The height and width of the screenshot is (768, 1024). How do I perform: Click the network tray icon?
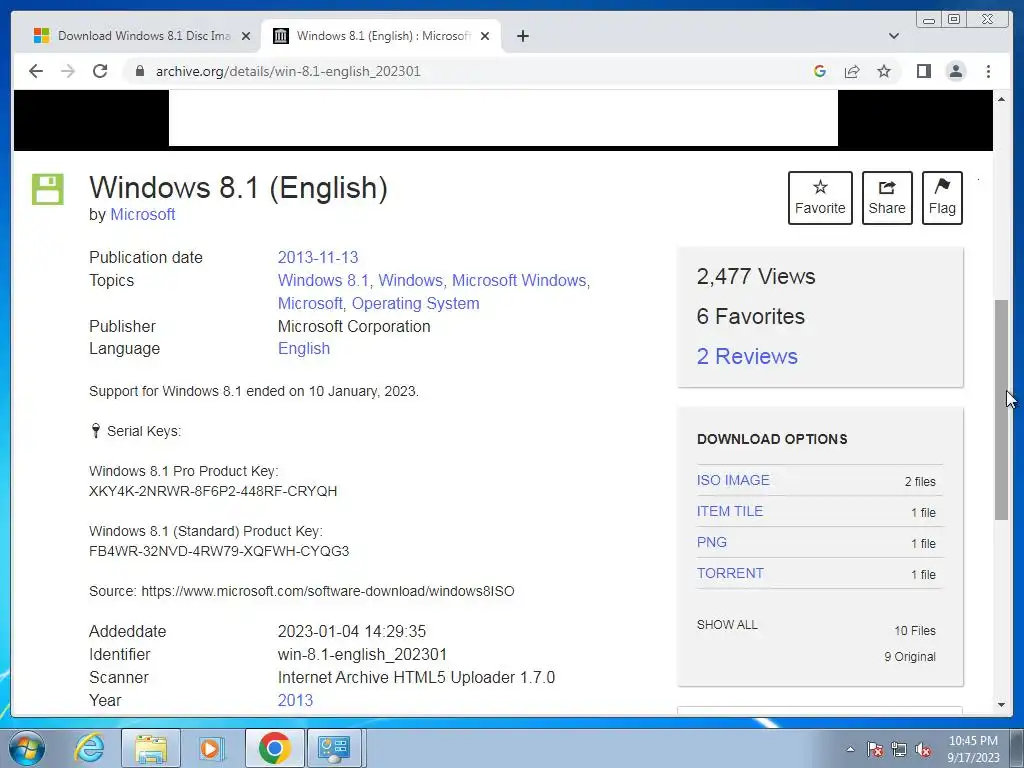pos(899,749)
